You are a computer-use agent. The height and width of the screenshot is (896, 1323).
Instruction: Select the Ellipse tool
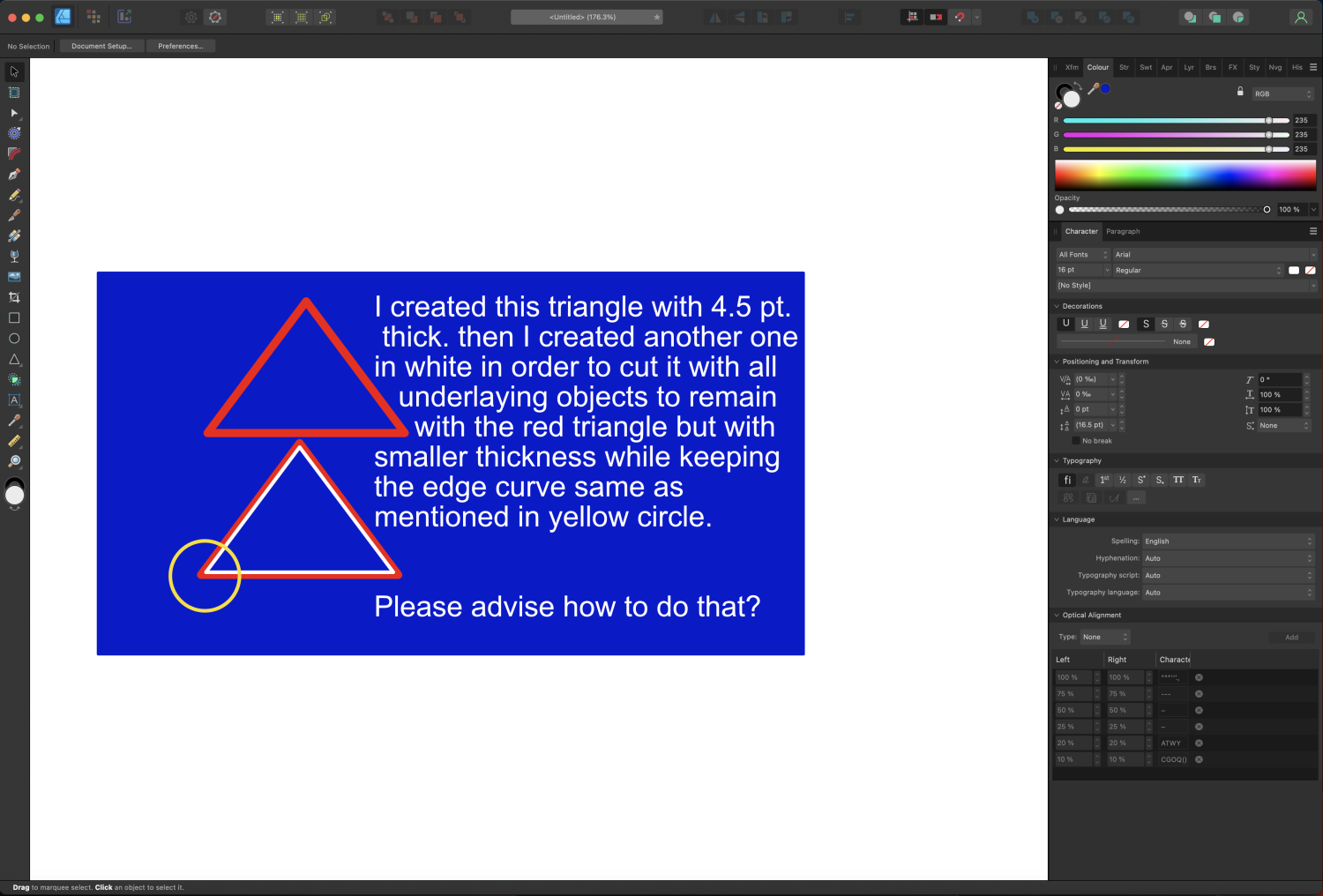pos(13,339)
